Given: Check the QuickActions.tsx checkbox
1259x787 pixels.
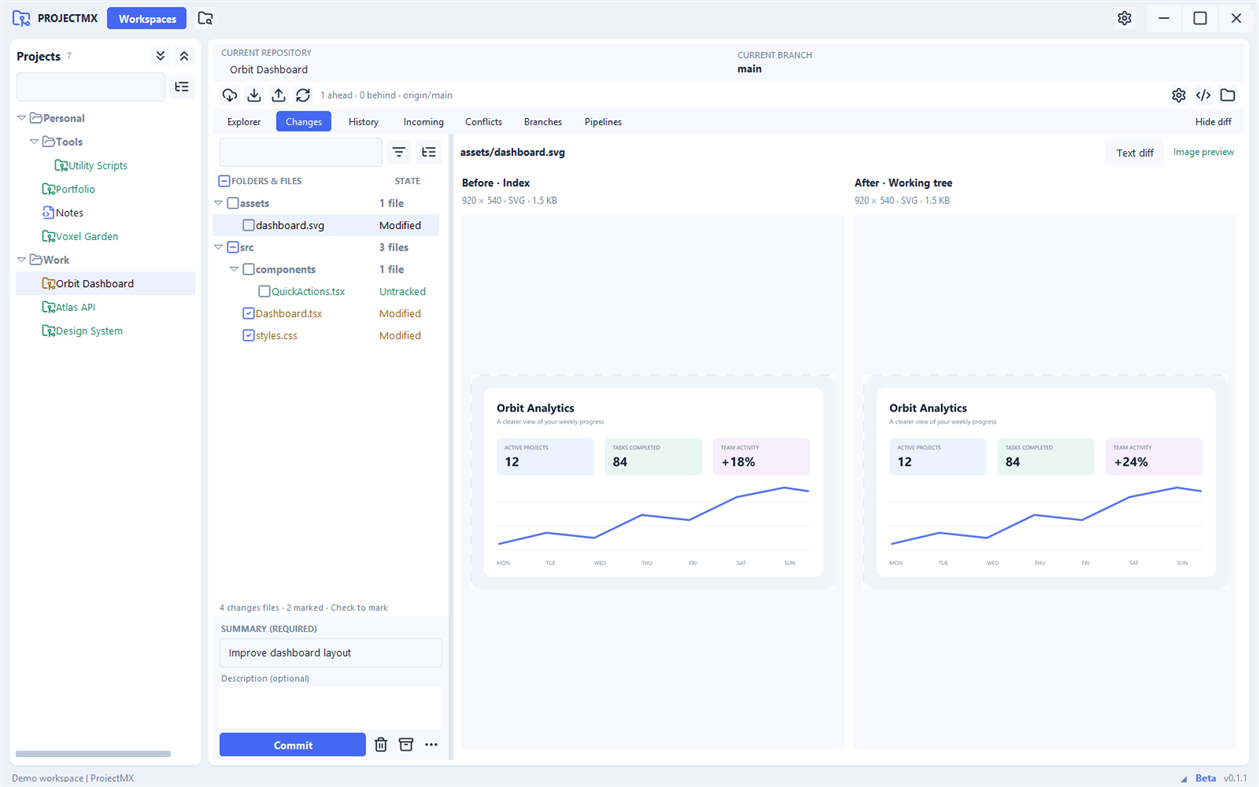Looking at the screenshot, I should point(264,291).
